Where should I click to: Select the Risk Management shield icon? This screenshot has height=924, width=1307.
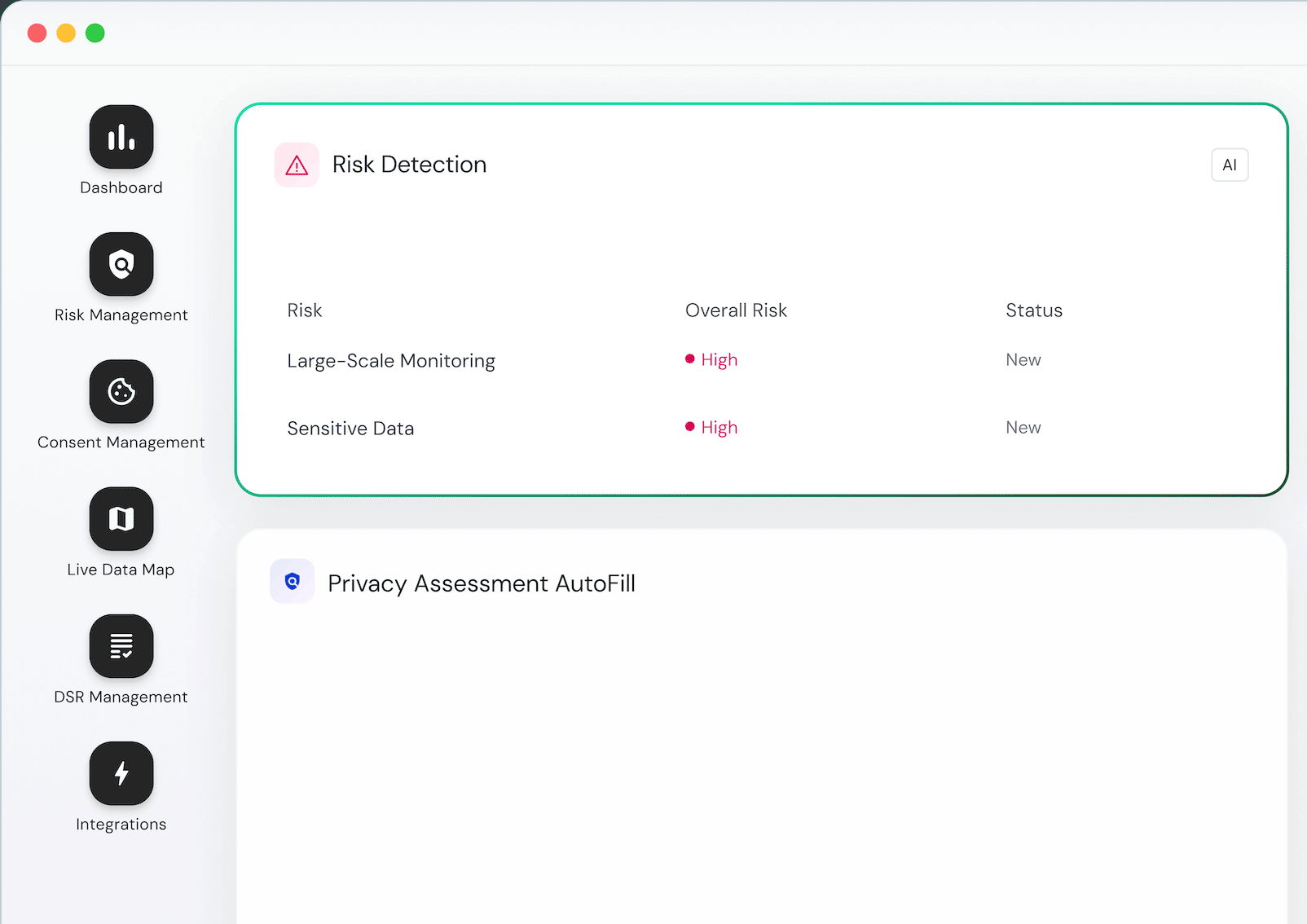tap(121, 264)
